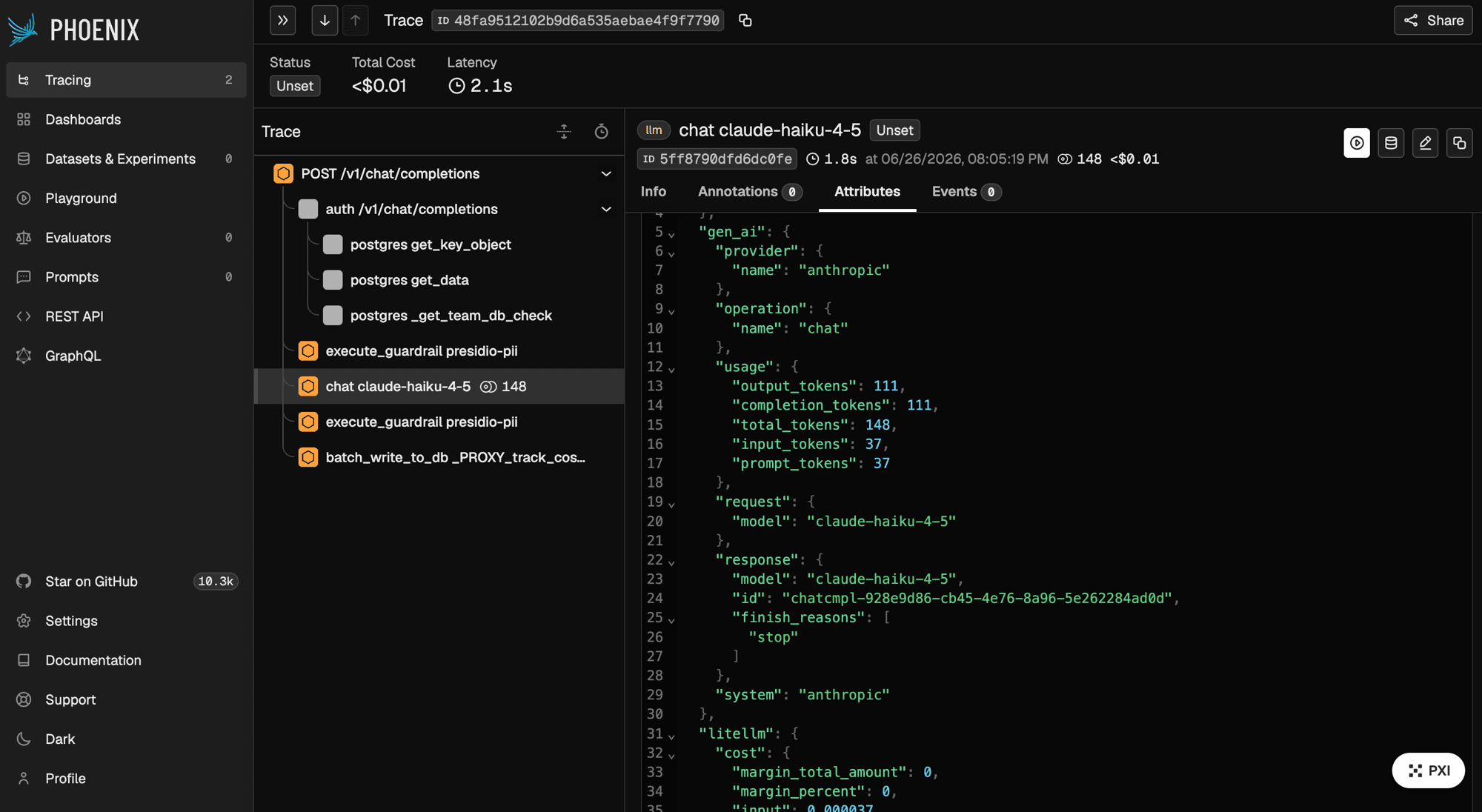Collapse the POST /v1/chat/completions span chevron
This screenshot has width=1482, height=812.
point(606,173)
